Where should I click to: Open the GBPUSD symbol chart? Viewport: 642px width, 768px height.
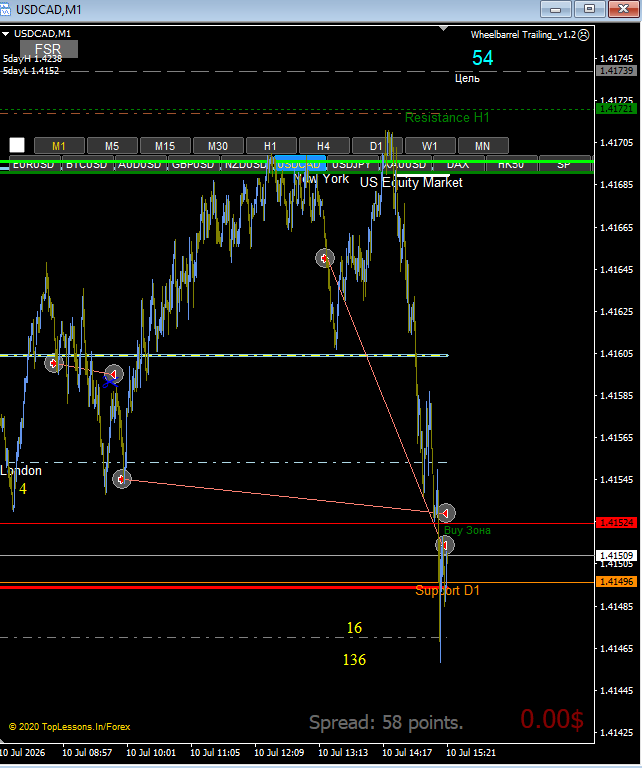(x=193, y=164)
